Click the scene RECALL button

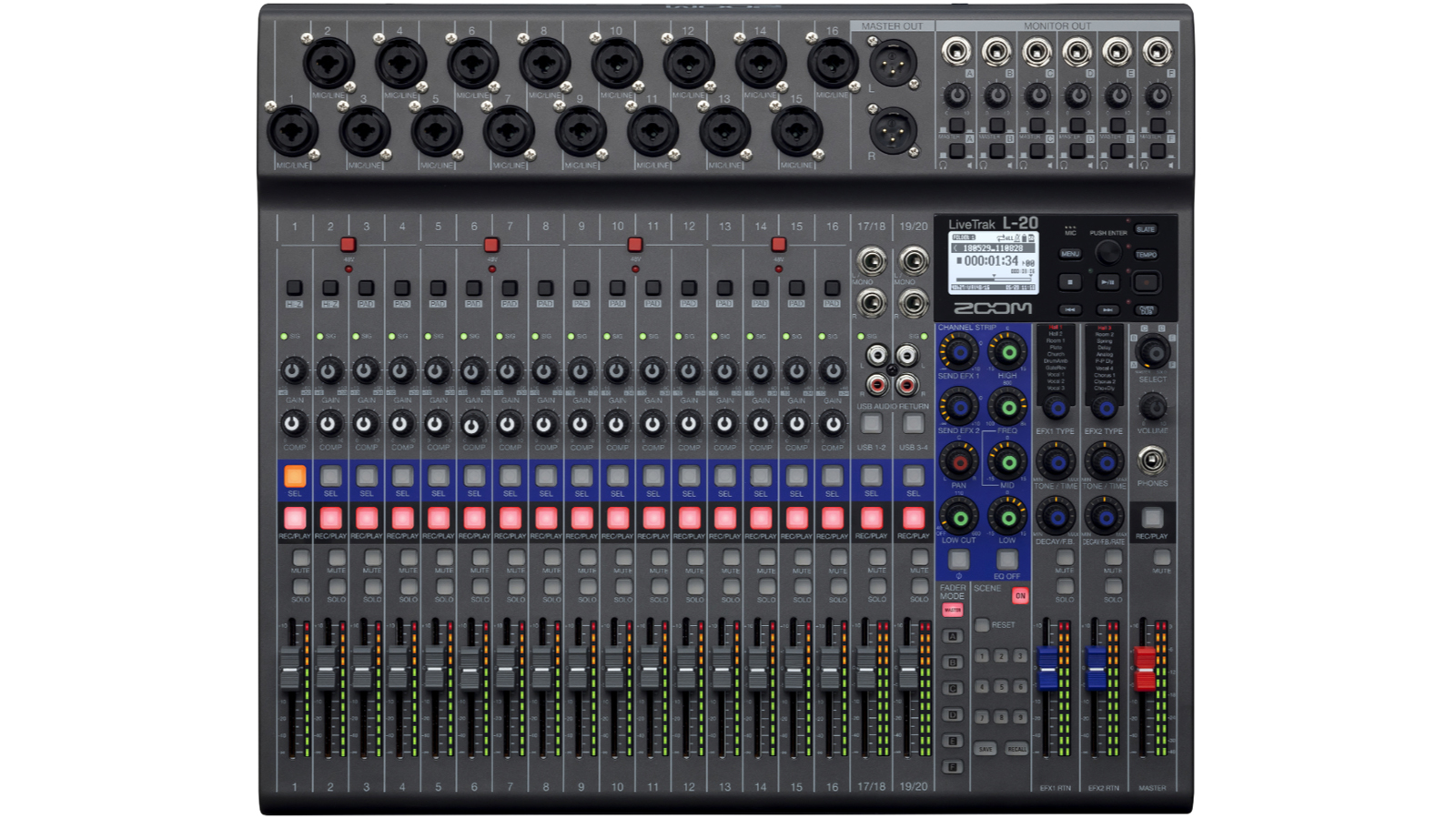coord(1016,749)
